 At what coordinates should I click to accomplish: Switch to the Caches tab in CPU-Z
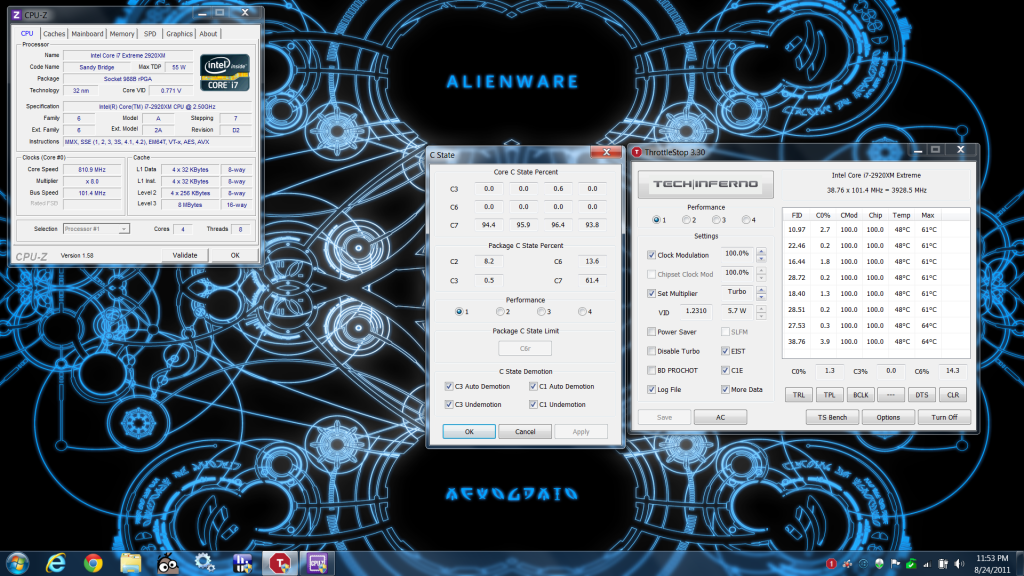54,34
